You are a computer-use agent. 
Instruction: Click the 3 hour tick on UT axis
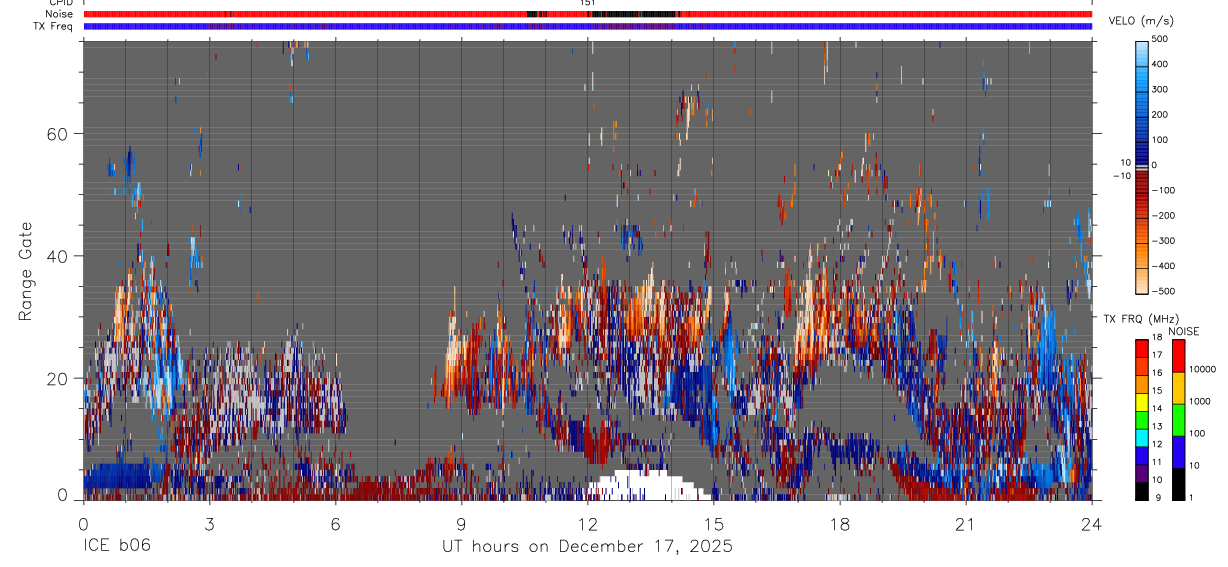tap(209, 523)
